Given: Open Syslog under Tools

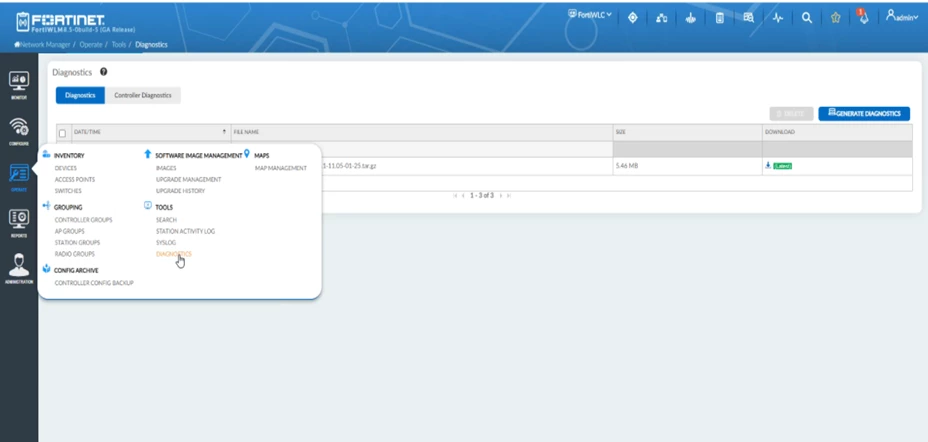Looking at the screenshot, I should coord(166,242).
